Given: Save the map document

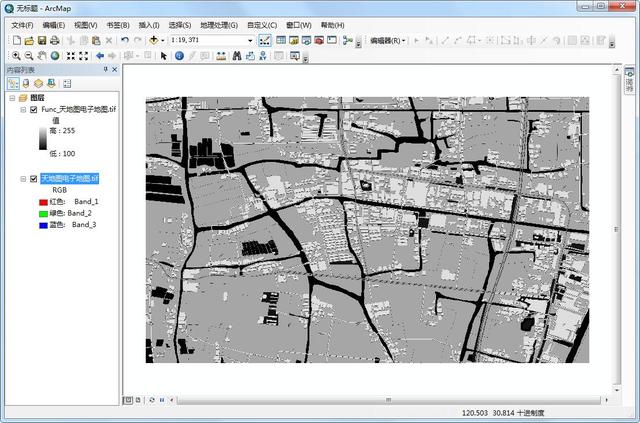Looking at the screenshot, I should click(42, 40).
